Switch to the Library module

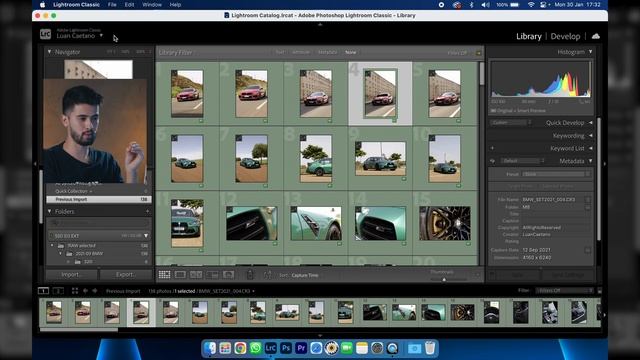(x=529, y=36)
